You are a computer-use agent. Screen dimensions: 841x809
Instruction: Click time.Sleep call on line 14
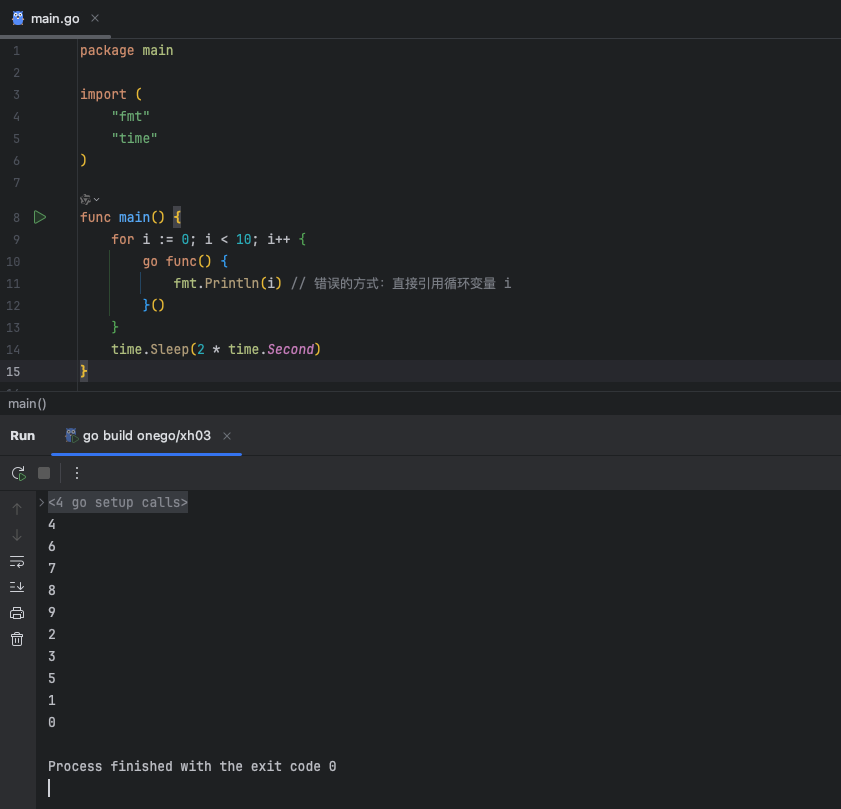[216, 350]
